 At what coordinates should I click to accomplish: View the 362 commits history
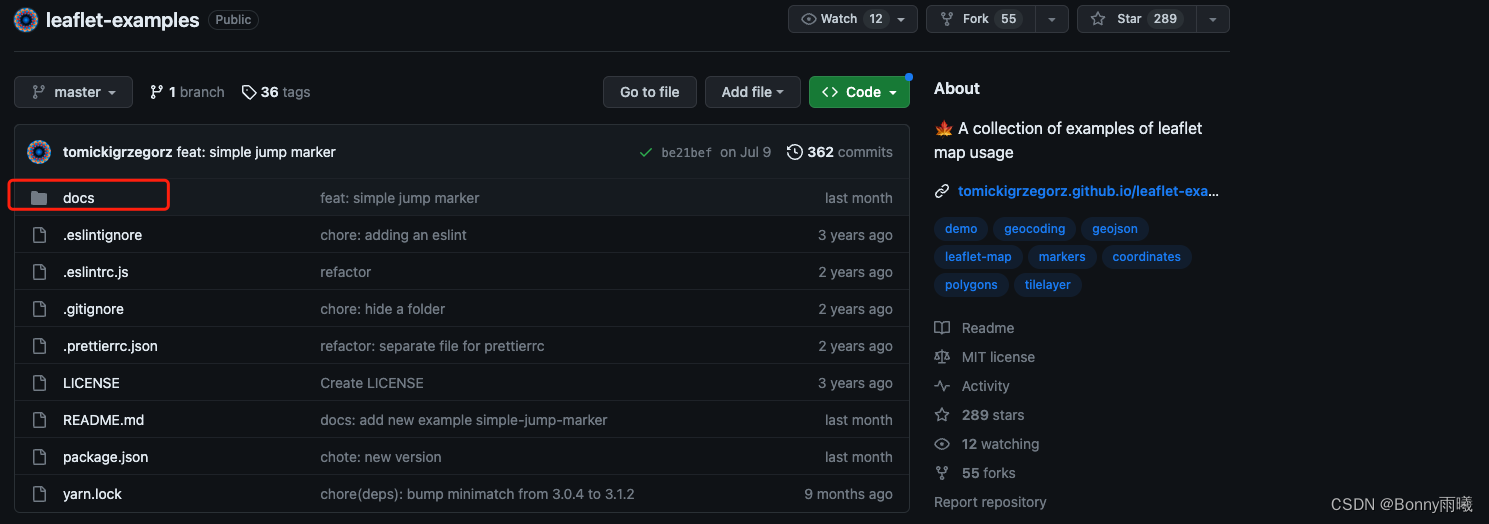[840, 152]
